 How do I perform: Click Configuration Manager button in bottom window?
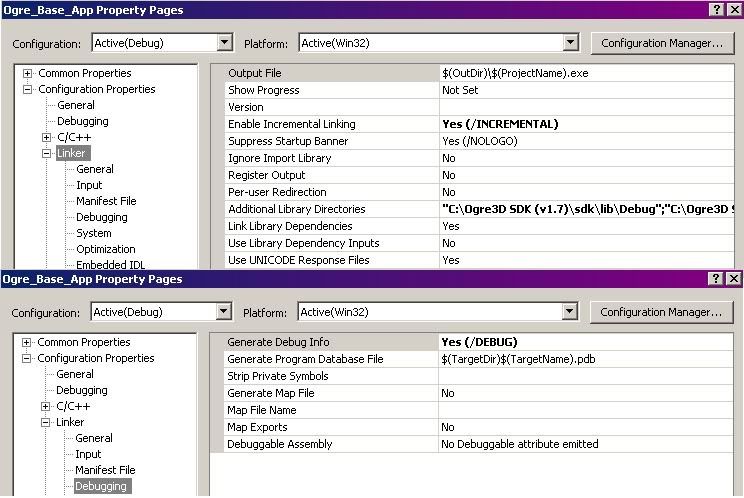(x=661, y=312)
